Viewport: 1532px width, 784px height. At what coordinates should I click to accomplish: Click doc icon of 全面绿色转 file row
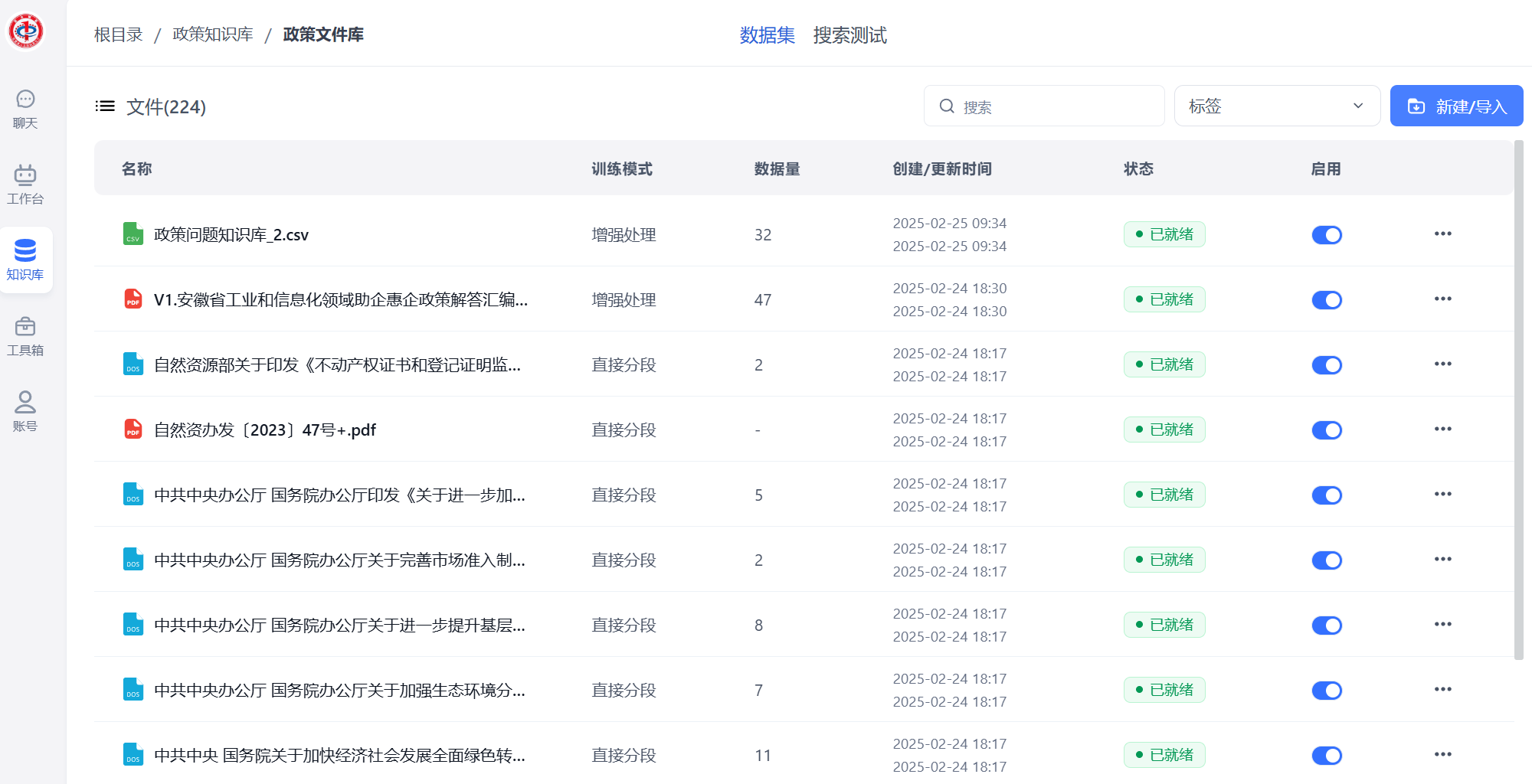coord(133,755)
